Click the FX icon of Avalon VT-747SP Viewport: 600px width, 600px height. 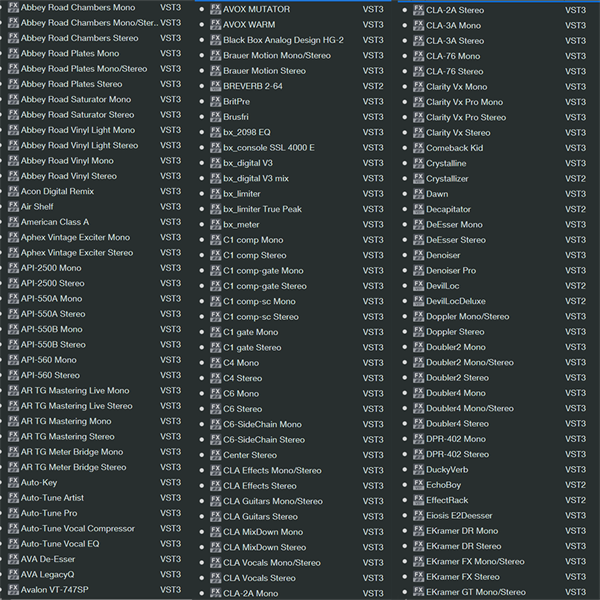[x=13, y=589]
